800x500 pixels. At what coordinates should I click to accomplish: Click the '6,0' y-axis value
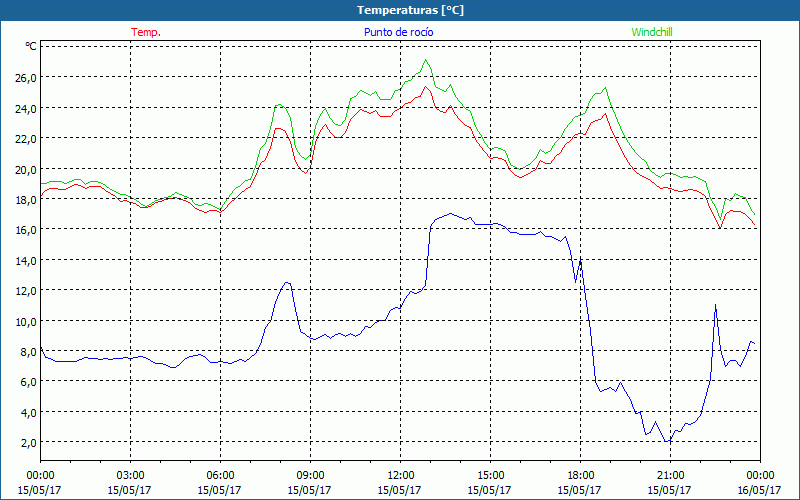29,382
